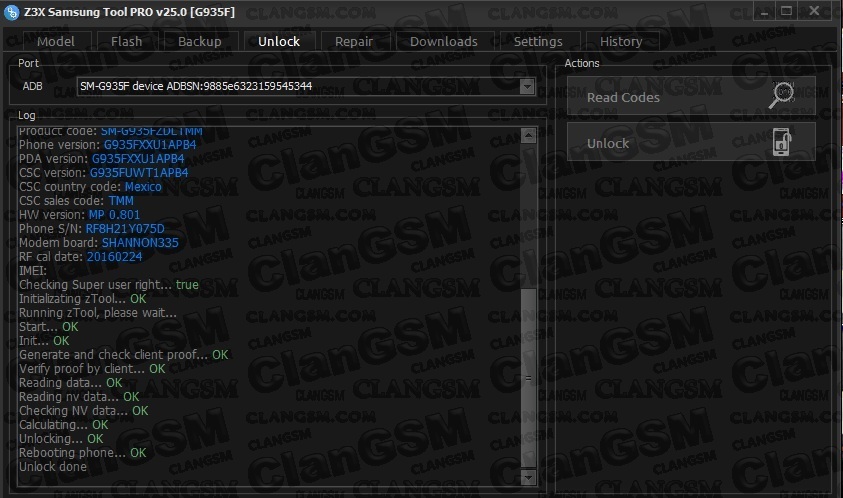Click the Read Codes button
Screen dimensions: 843x498
coord(691,96)
